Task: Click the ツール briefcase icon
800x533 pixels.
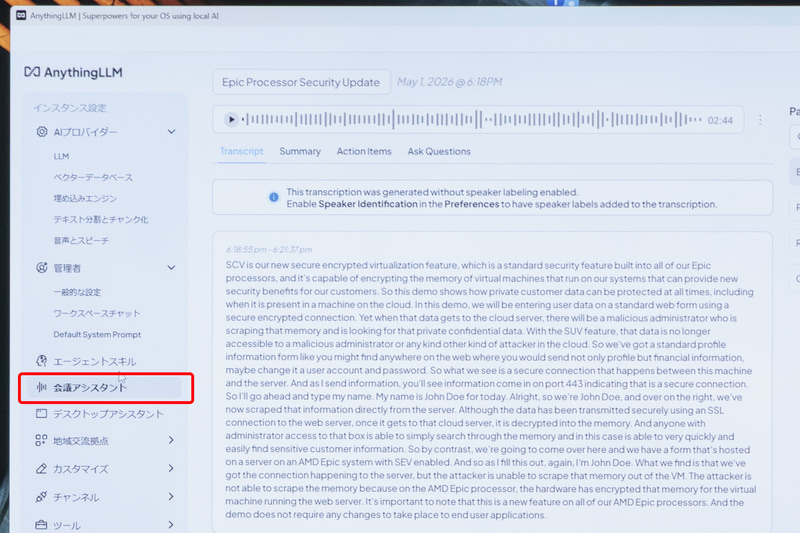Action: (x=41, y=525)
